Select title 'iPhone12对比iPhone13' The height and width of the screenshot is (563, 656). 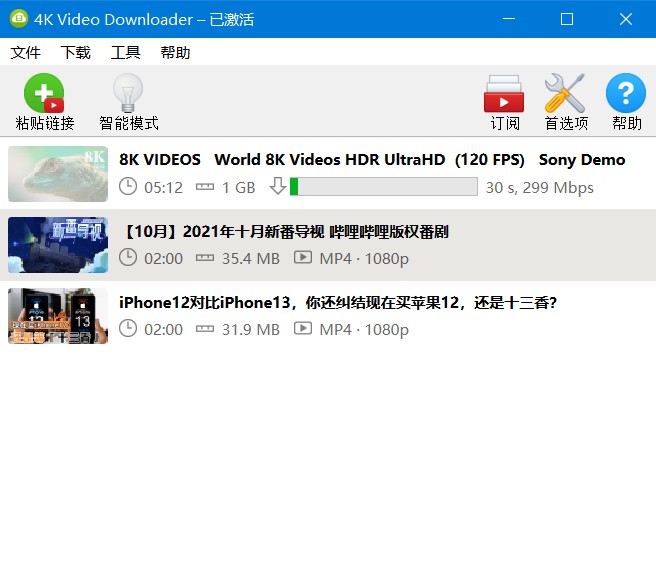[205, 302]
